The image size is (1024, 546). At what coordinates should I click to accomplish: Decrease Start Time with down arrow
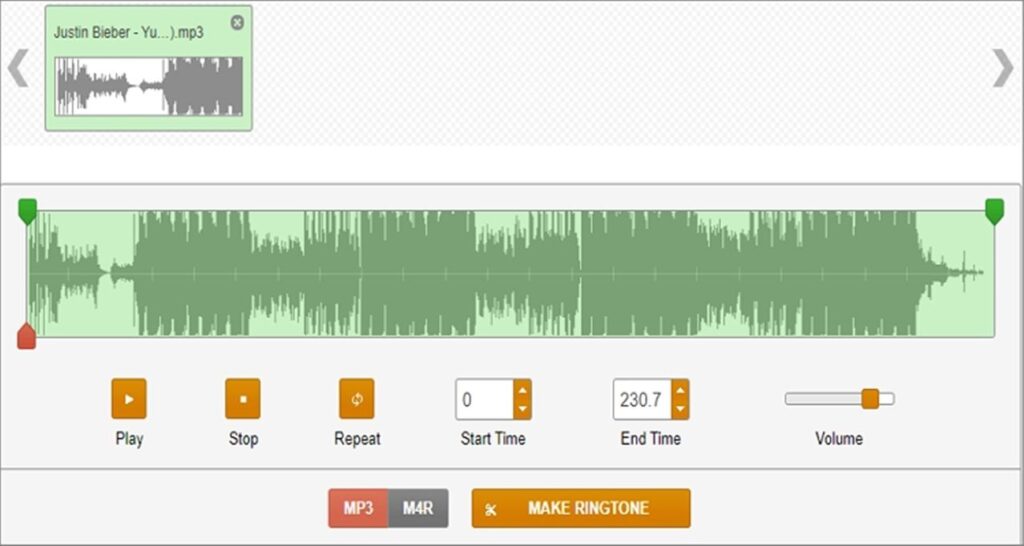point(522,408)
